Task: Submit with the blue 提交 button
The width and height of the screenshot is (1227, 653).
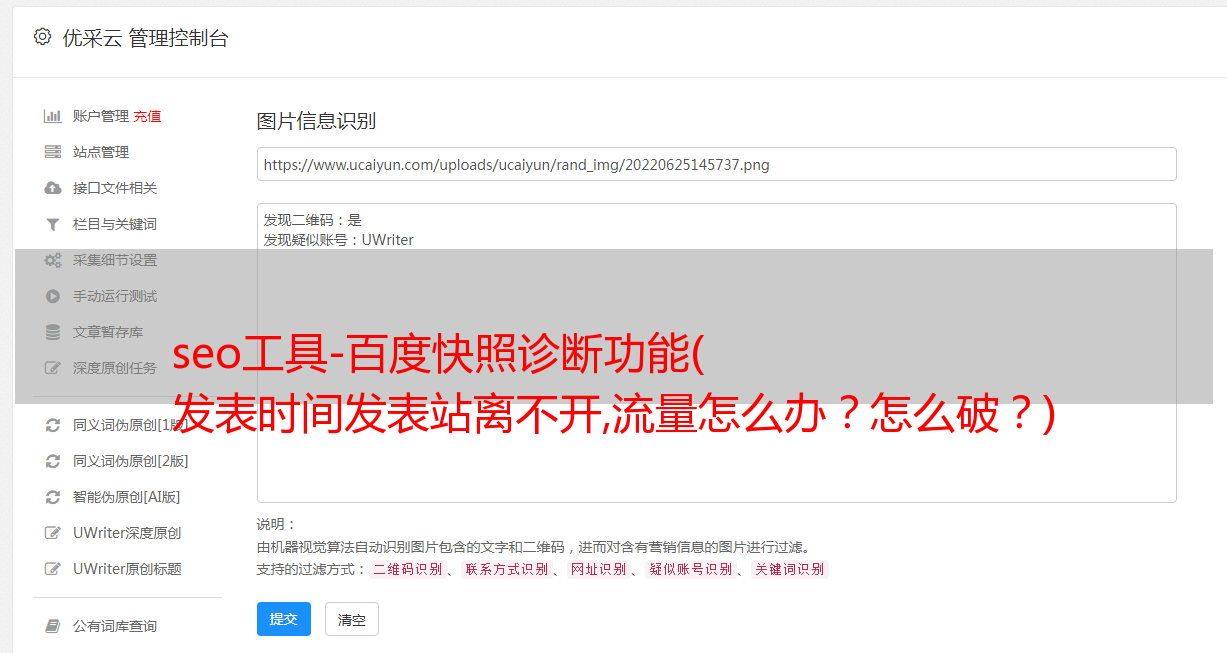Action: click(x=284, y=619)
